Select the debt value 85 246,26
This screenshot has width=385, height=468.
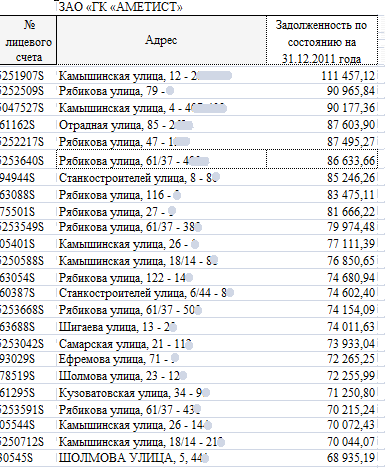[x=351, y=178]
